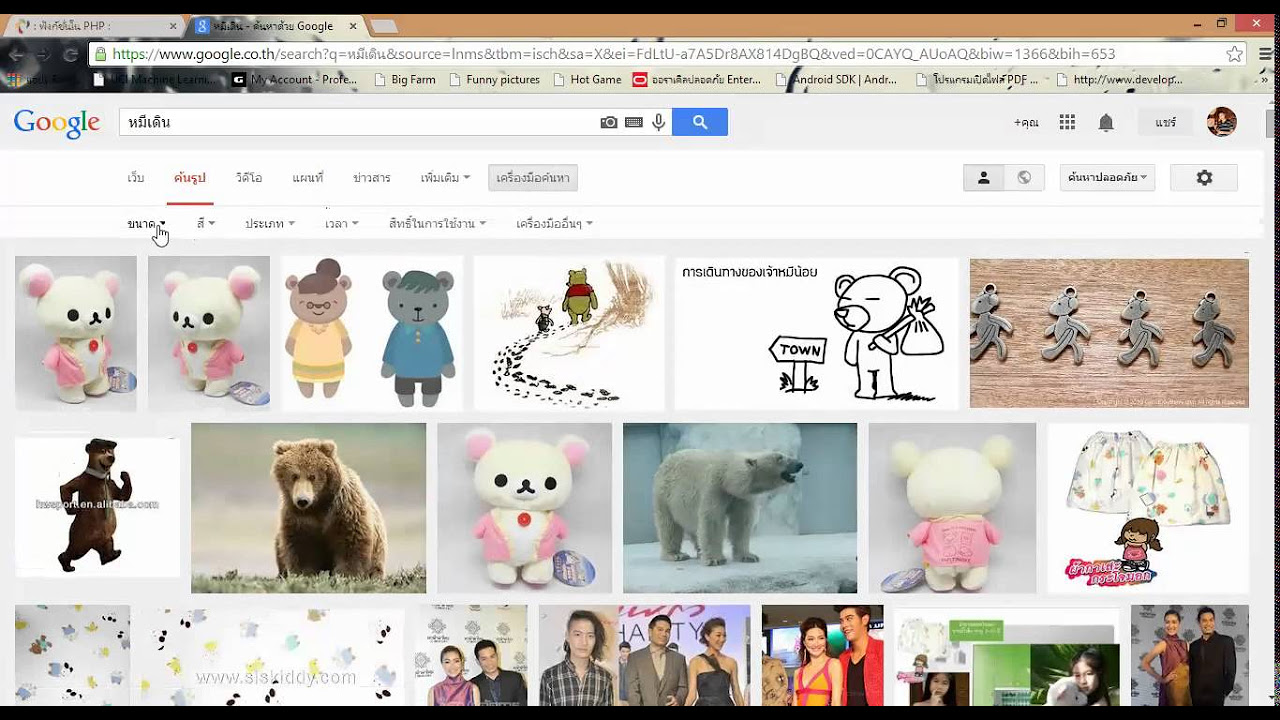1280x720 pixels.
Task: Expand the time (เวลา) filter dropdown
Action: click(341, 224)
